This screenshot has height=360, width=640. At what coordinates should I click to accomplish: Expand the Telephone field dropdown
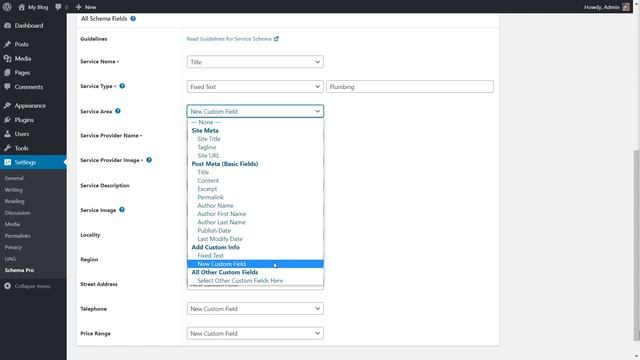tap(255, 309)
